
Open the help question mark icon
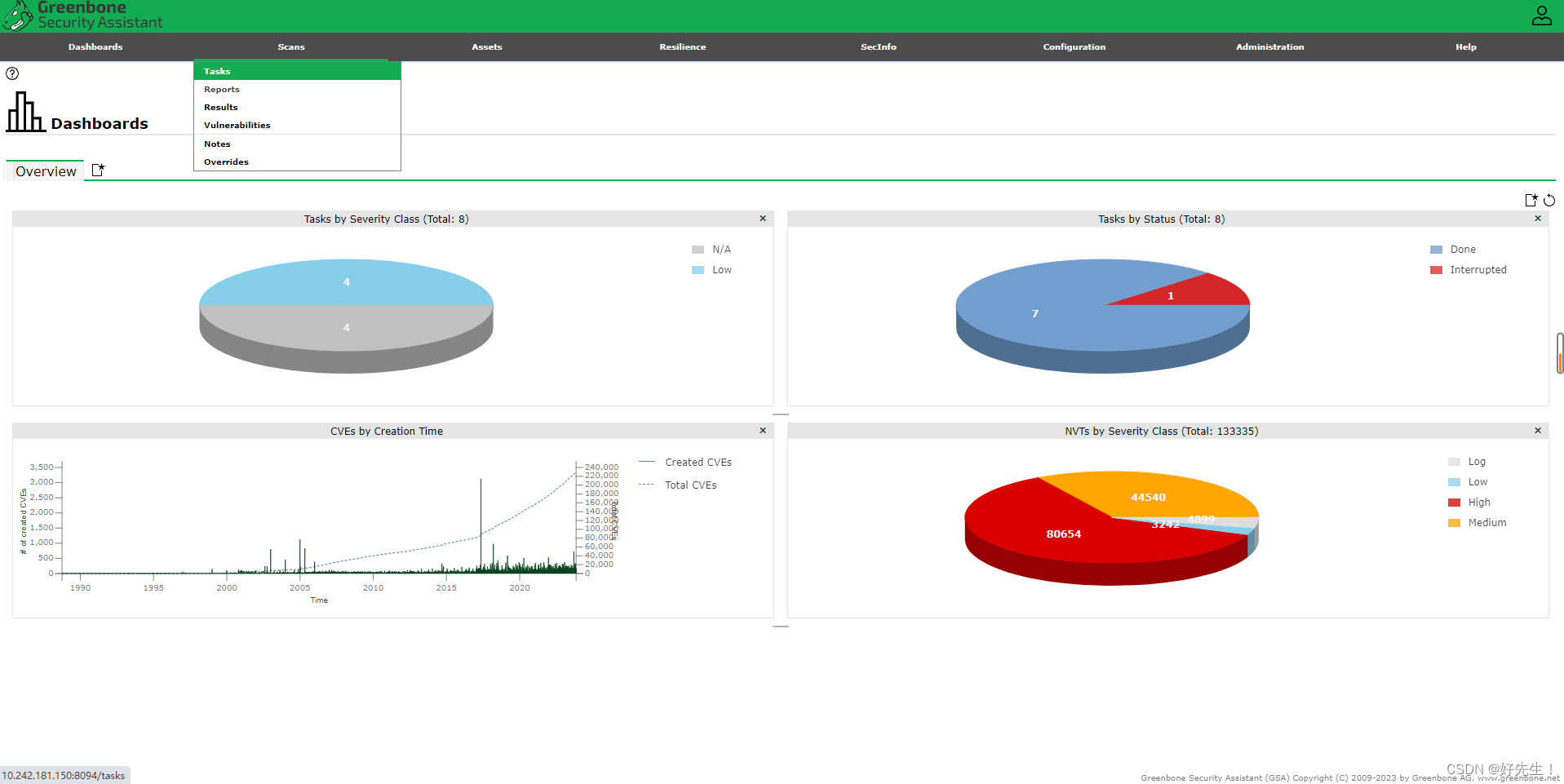click(x=12, y=73)
